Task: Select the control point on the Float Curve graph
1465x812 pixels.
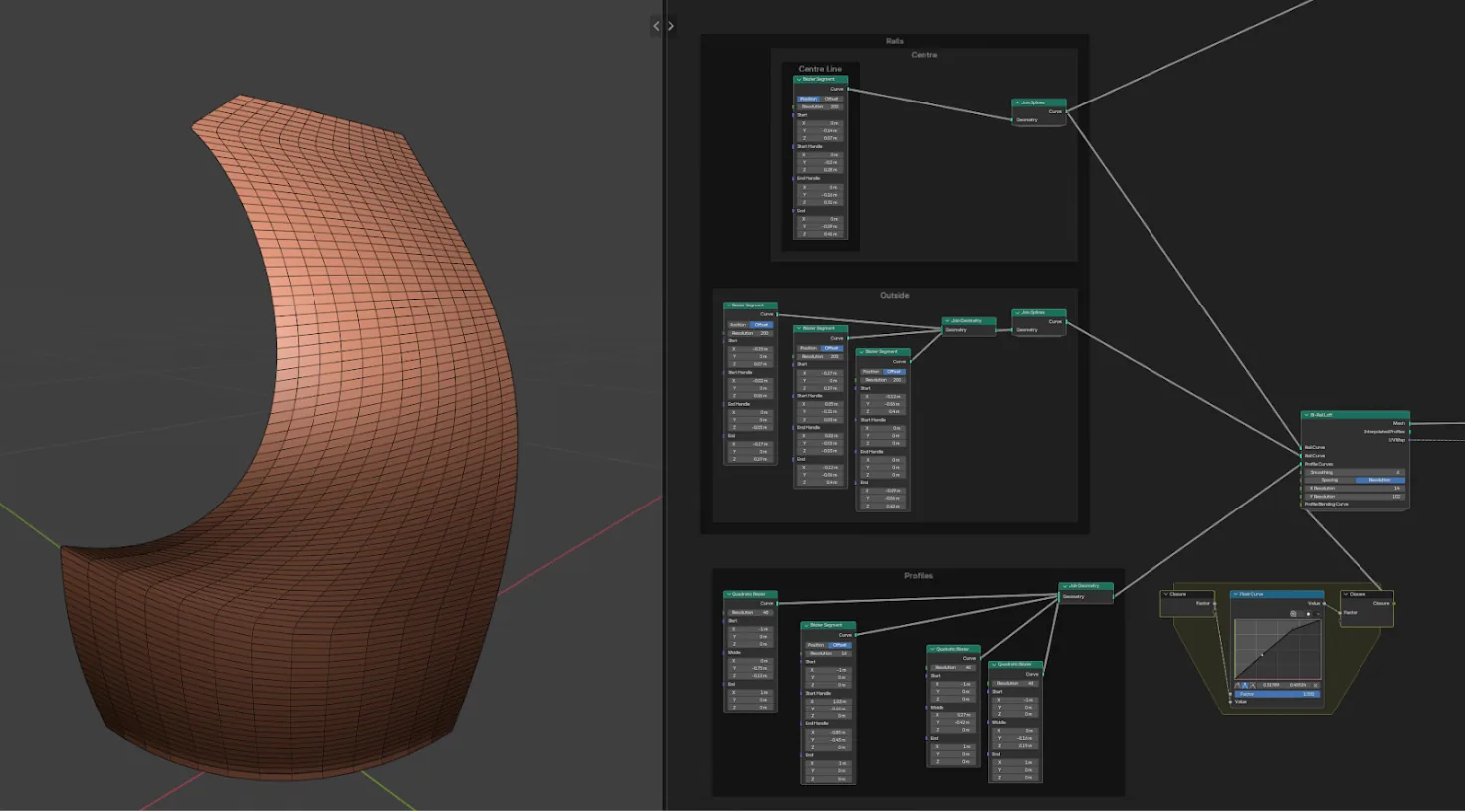Action: (1262, 655)
